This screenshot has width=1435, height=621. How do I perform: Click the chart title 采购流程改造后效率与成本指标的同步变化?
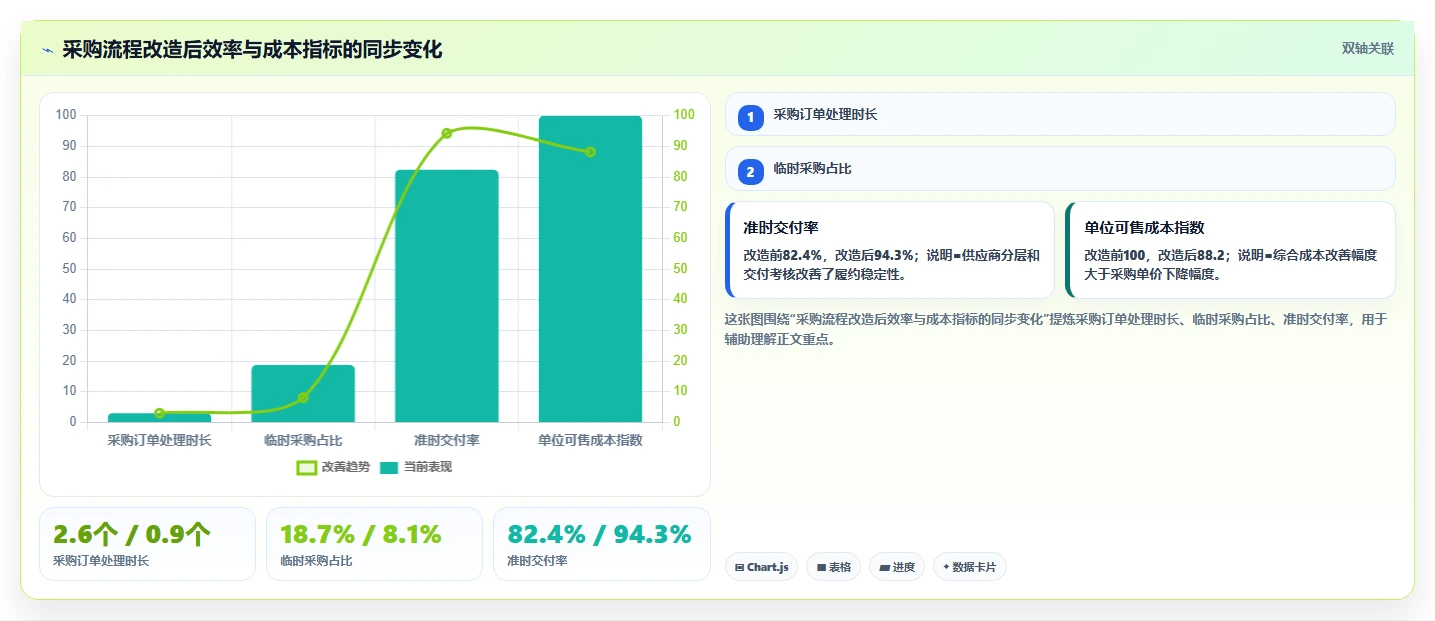[x=252, y=50]
